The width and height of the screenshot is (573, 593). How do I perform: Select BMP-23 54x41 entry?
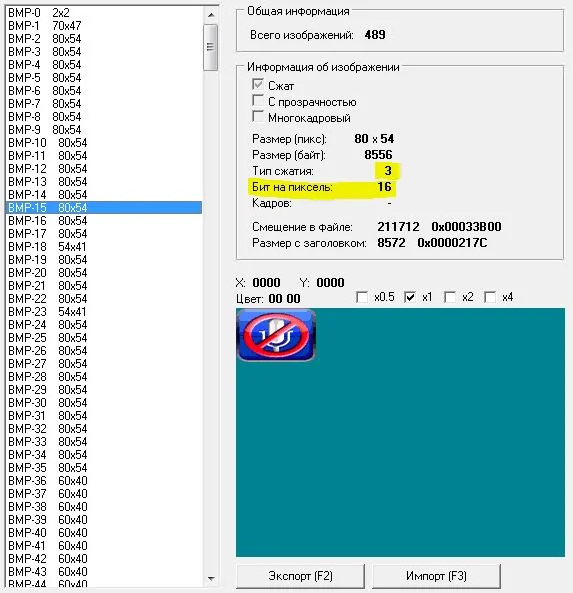tap(104, 312)
